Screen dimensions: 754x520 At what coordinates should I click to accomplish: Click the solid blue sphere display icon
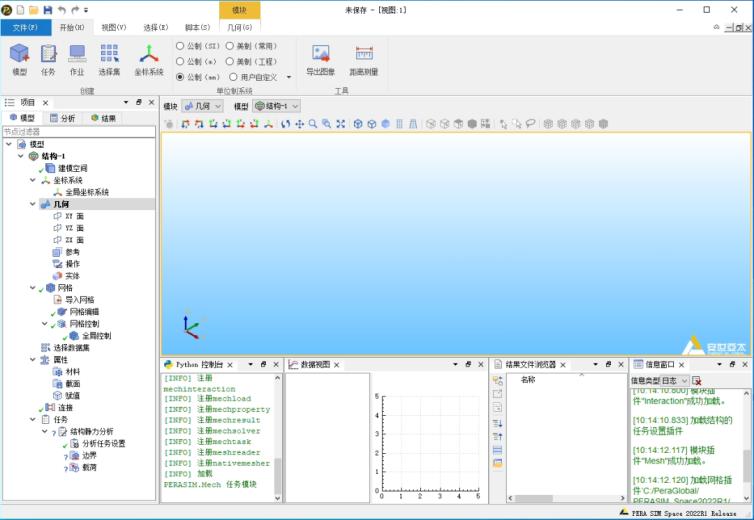point(385,124)
